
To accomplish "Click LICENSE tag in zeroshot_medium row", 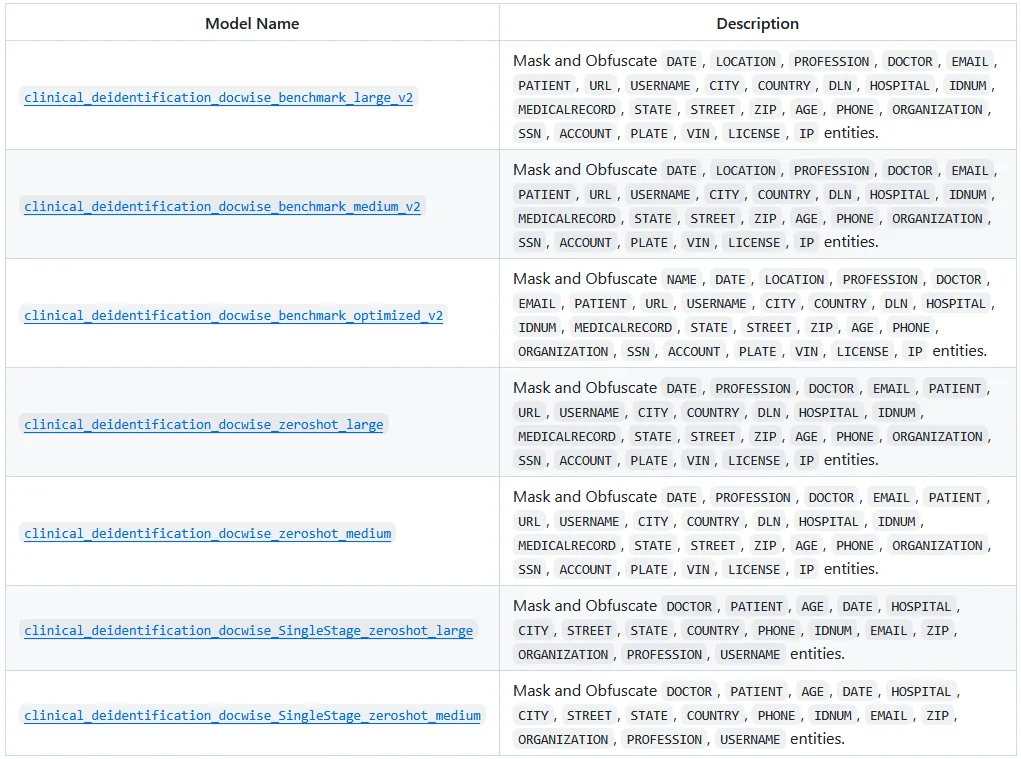I will pos(753,570).
